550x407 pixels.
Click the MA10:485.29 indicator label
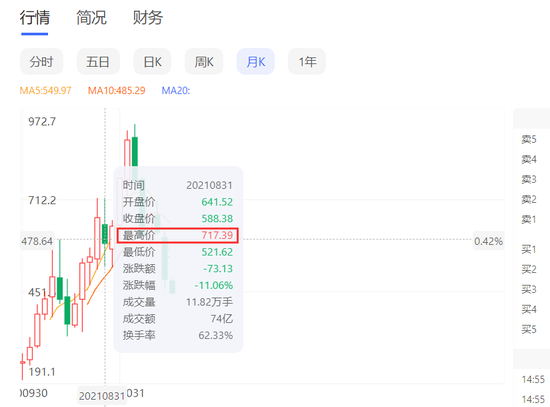tap(116, 91)
